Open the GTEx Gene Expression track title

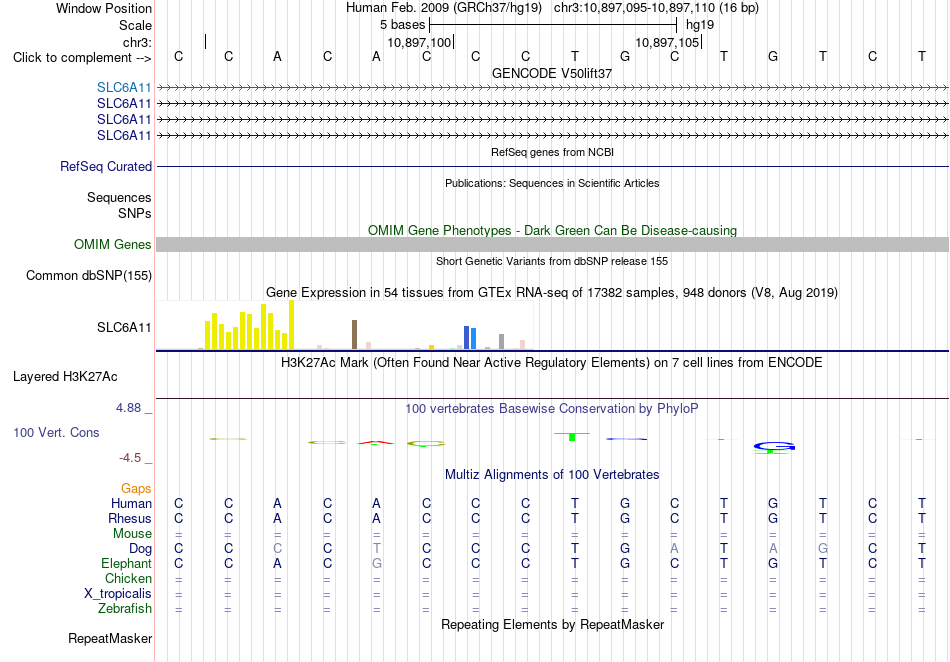[x=552, y=293]
